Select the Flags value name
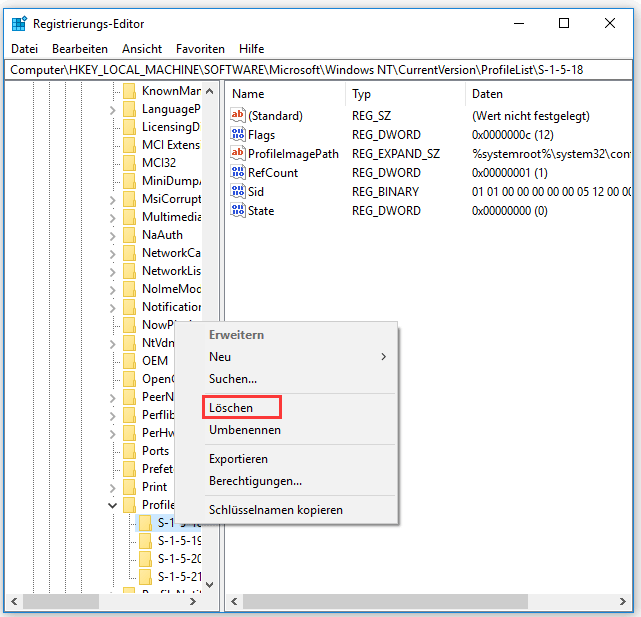 (261, 135)
